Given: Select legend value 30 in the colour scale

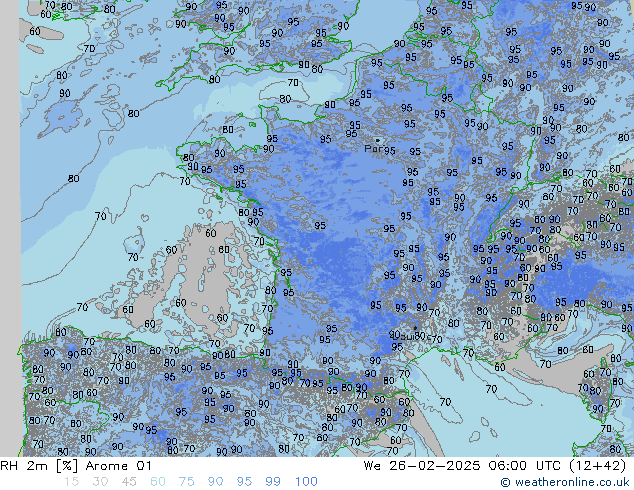Looking at the screenshot, I should coord(100,482).
